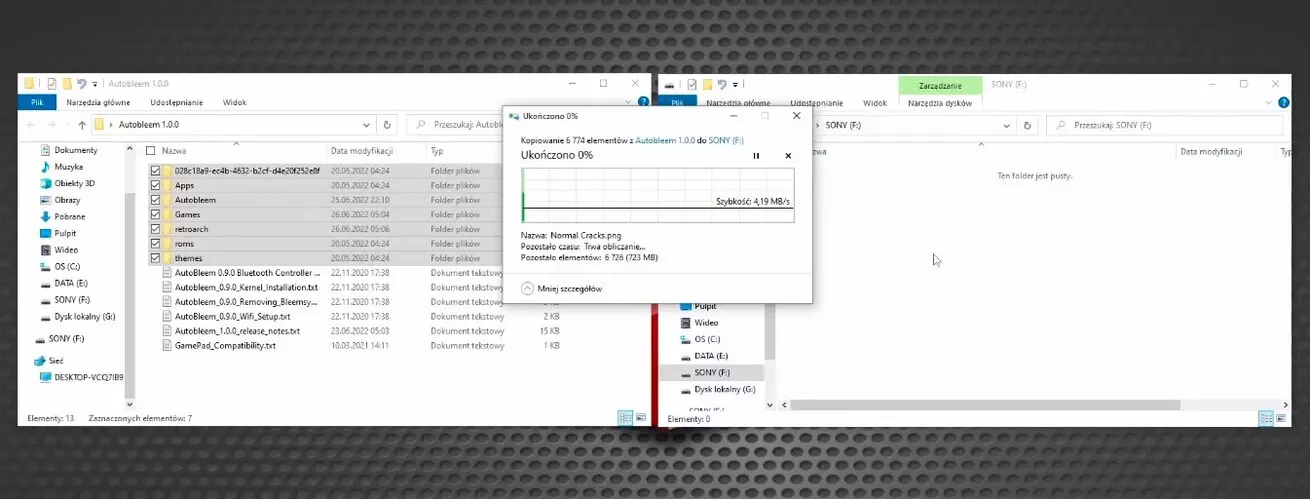Open the Narzędzia główne tab in Autobleem window
This screenshot has width=1310, height=499.
point(98,102)
